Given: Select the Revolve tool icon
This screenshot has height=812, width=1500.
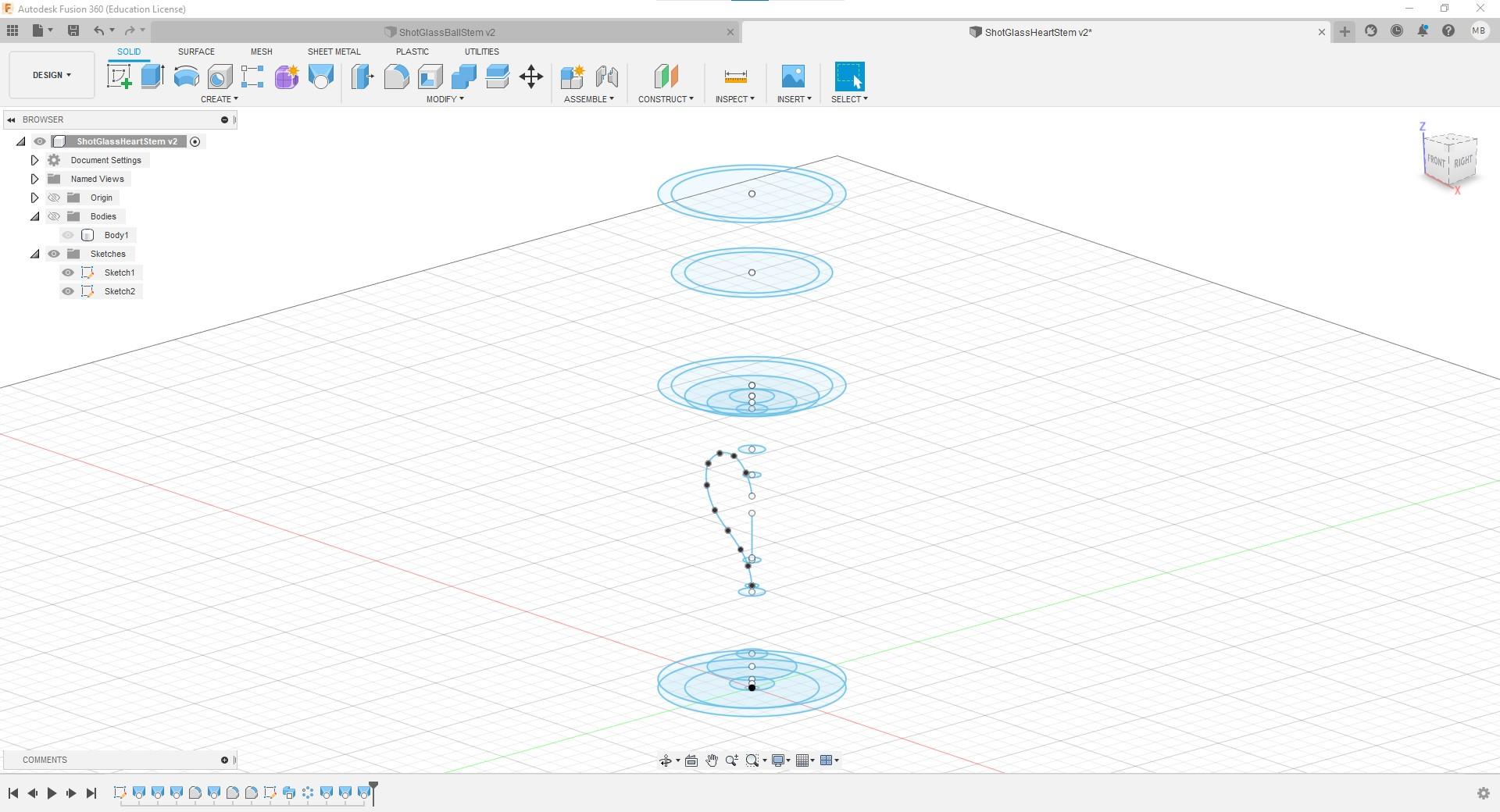Looking at the screenshot, I should pos(186,77).
